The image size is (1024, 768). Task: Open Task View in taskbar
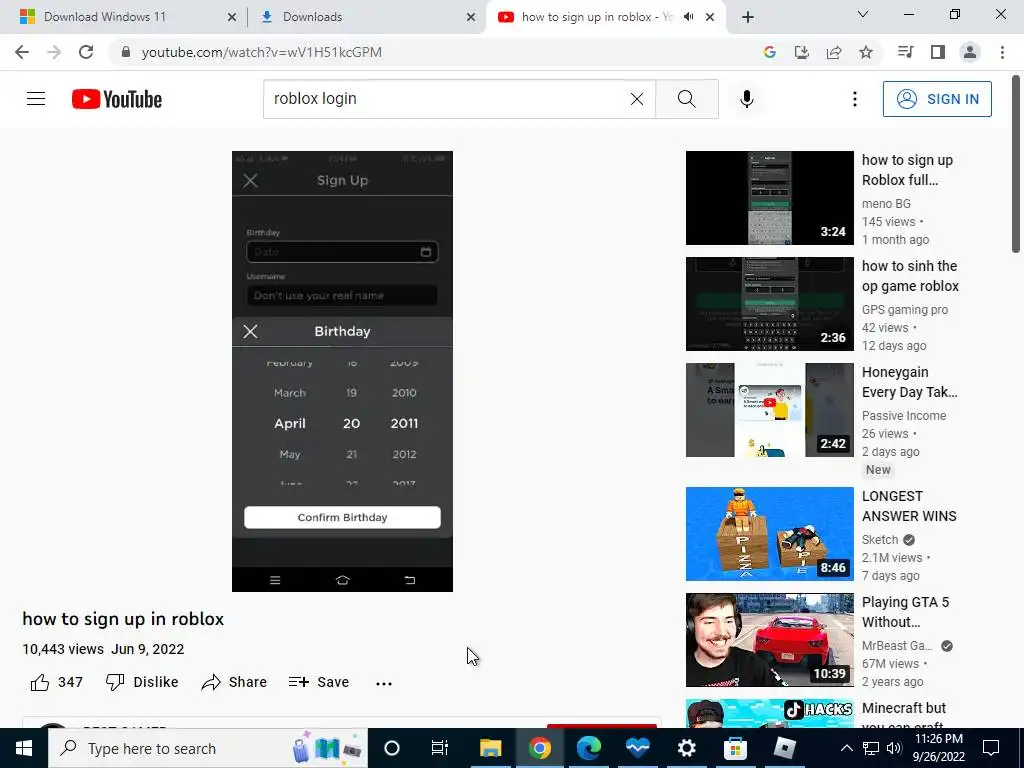(x=440, y=748)
